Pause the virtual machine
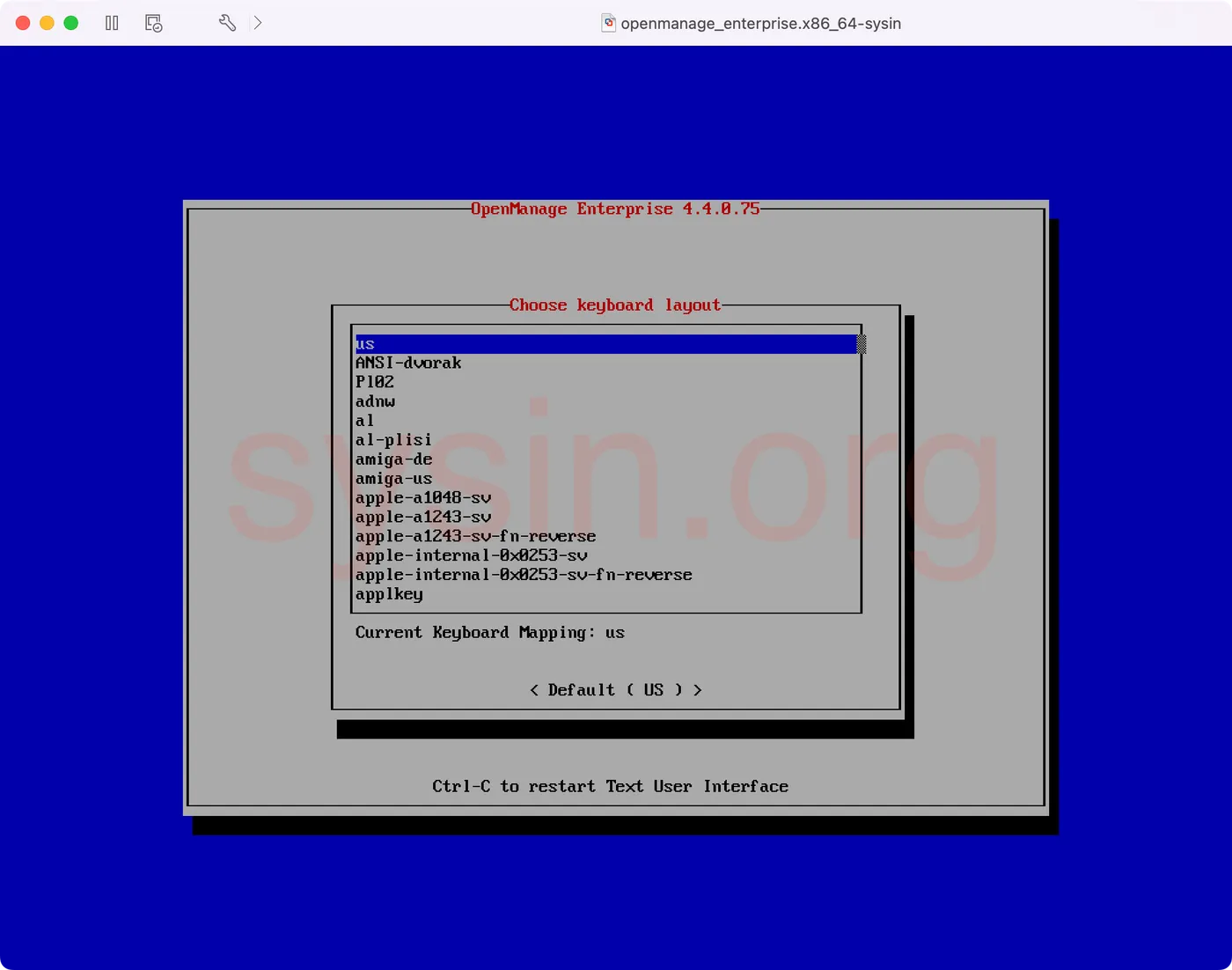 112,23
